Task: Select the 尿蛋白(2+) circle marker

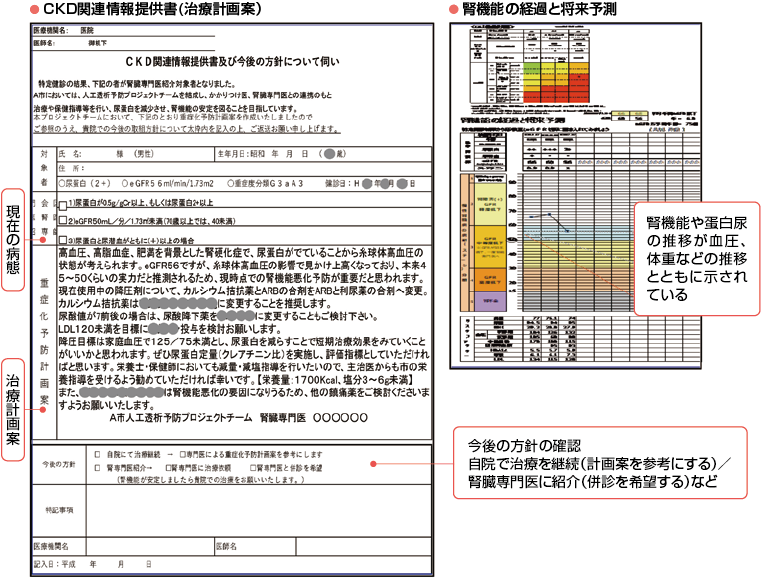Action: [x=62, y=183]
